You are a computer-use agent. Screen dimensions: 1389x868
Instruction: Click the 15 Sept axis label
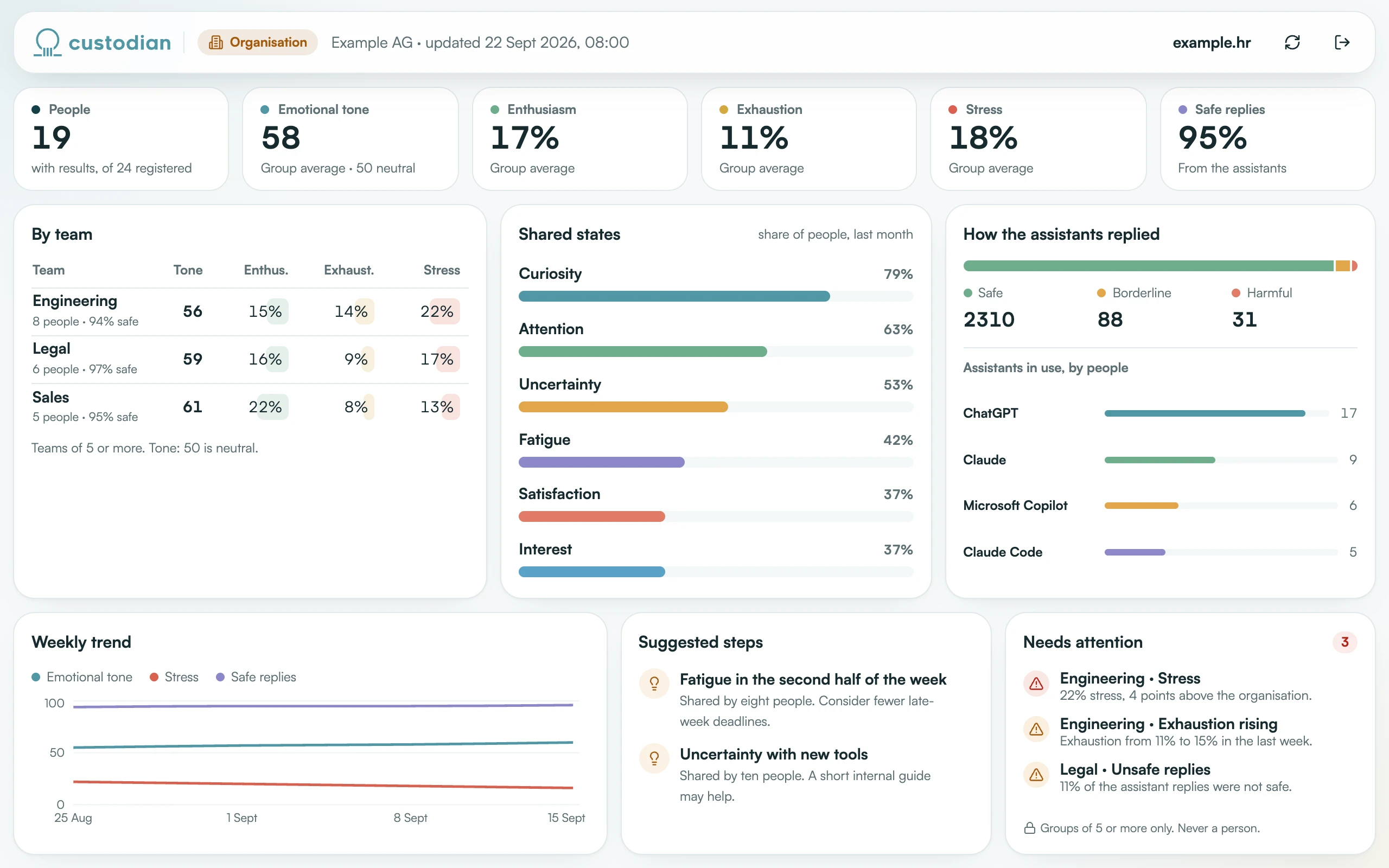point(566,818)
